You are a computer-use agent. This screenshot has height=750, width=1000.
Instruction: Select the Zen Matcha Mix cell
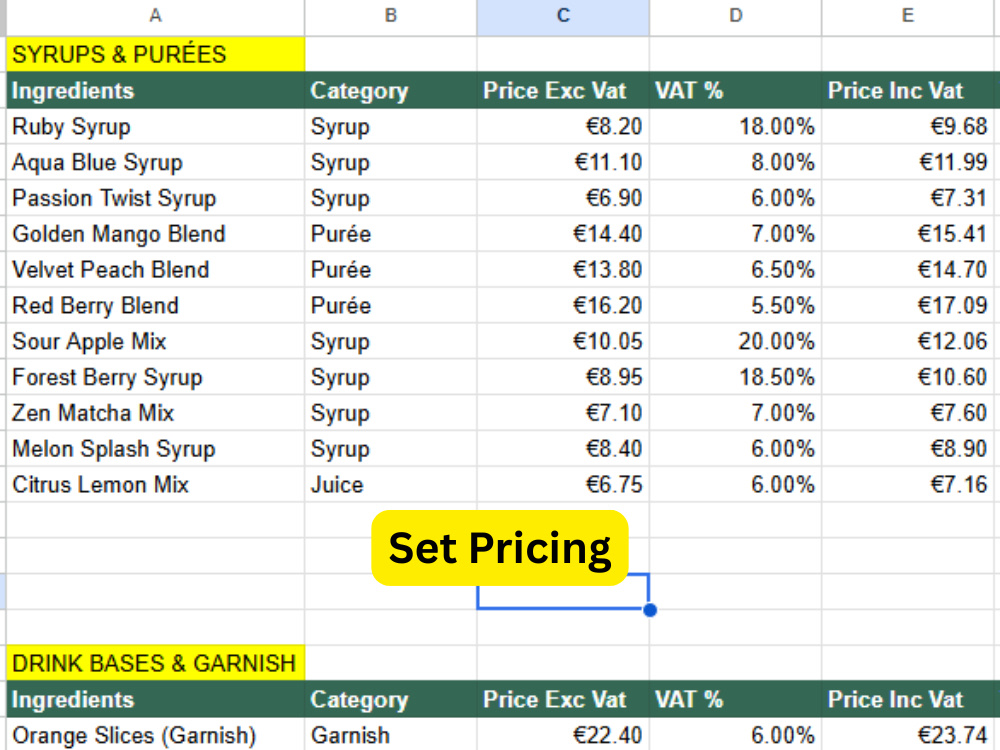click(x=155, y=413)
